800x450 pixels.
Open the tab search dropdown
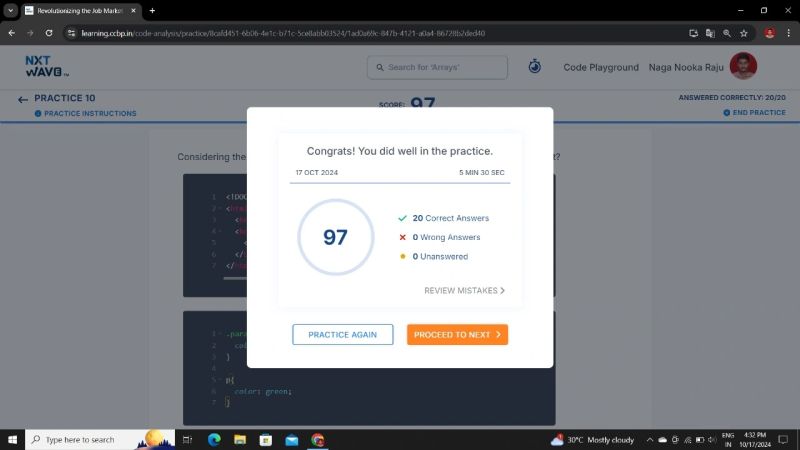coord(10,10)
